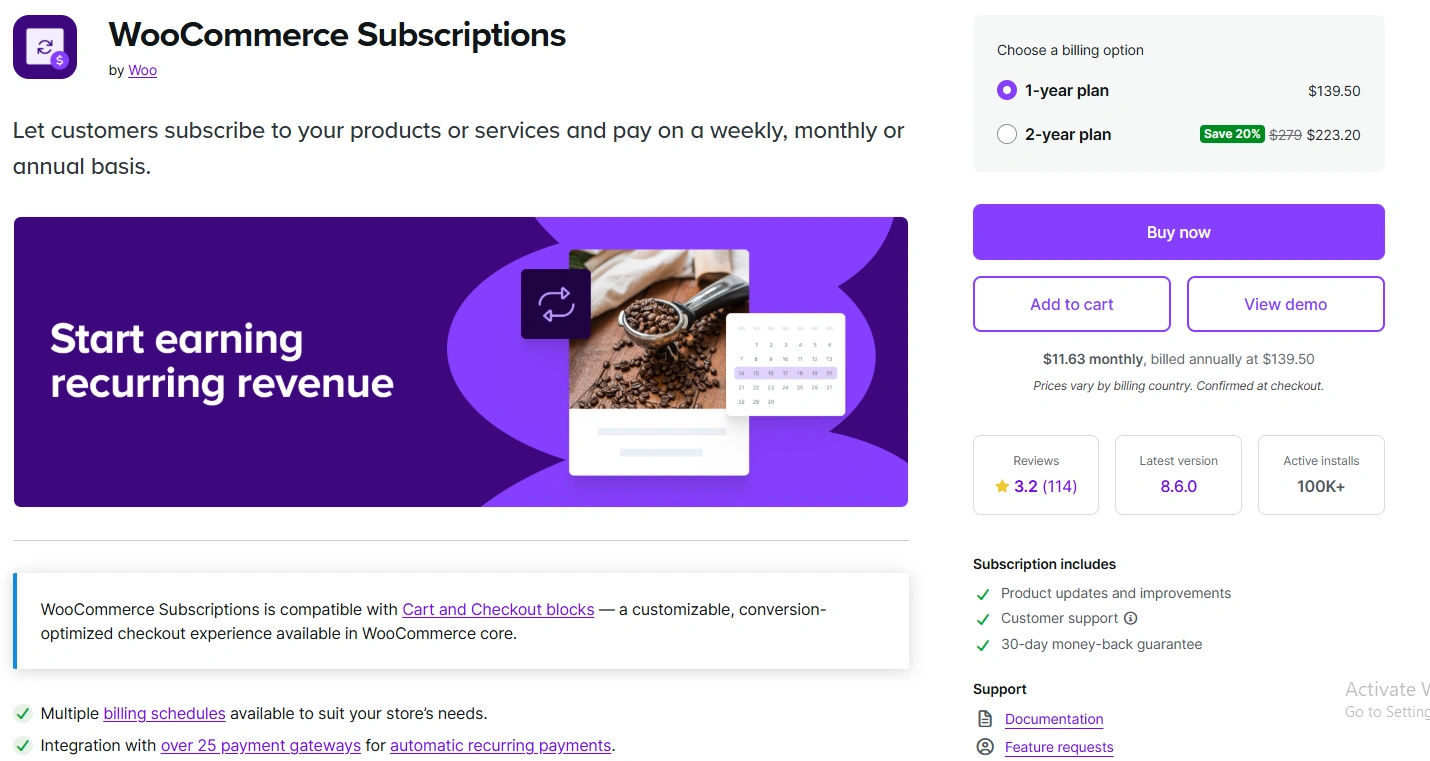Click the calendar graphic in the banner image

point(786,365)
